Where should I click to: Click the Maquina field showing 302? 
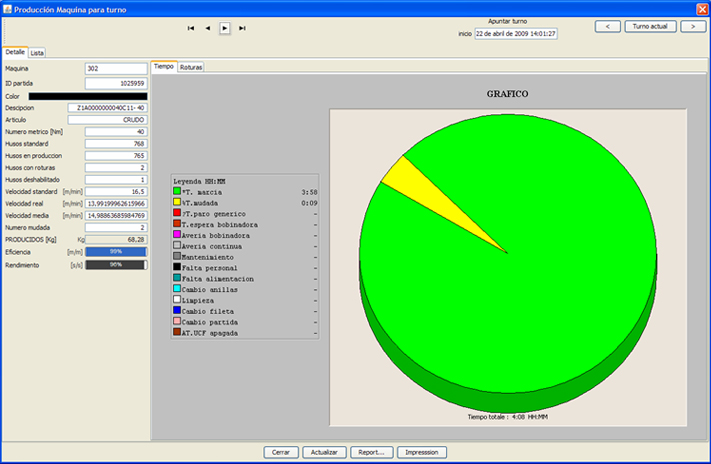point(116,68)
